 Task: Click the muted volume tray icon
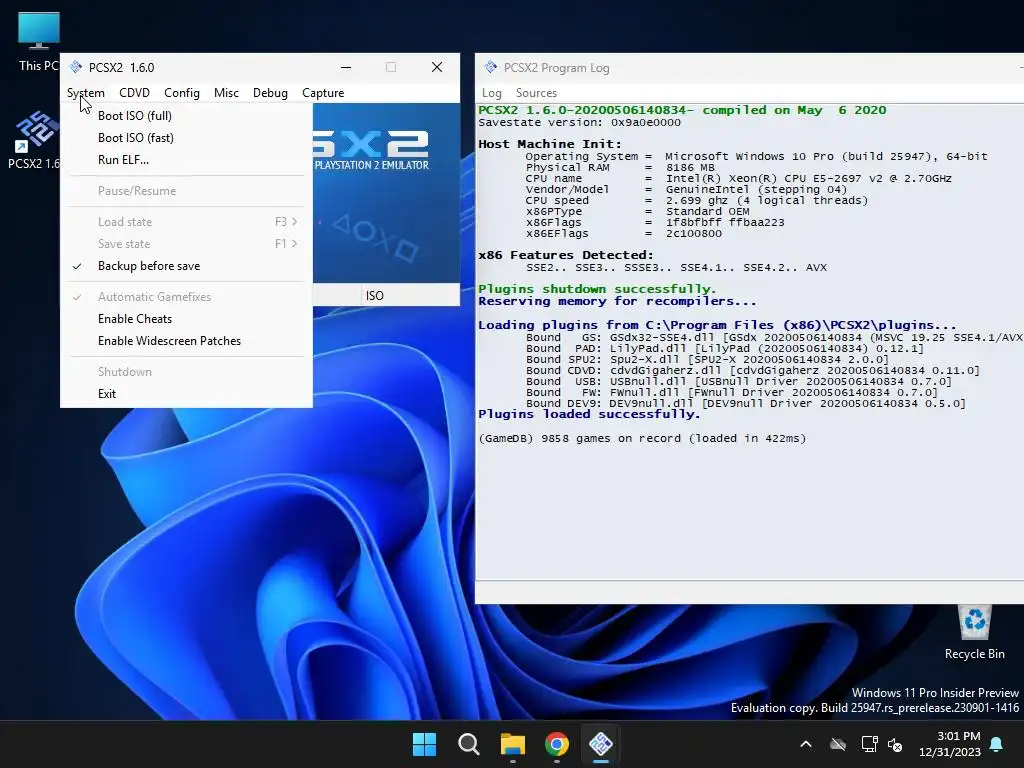(x=895, y=744)
